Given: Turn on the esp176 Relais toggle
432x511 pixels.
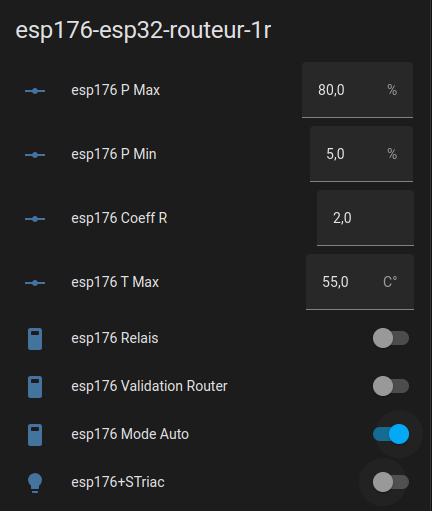Looking at the screenshot, I should coord(391,338).
